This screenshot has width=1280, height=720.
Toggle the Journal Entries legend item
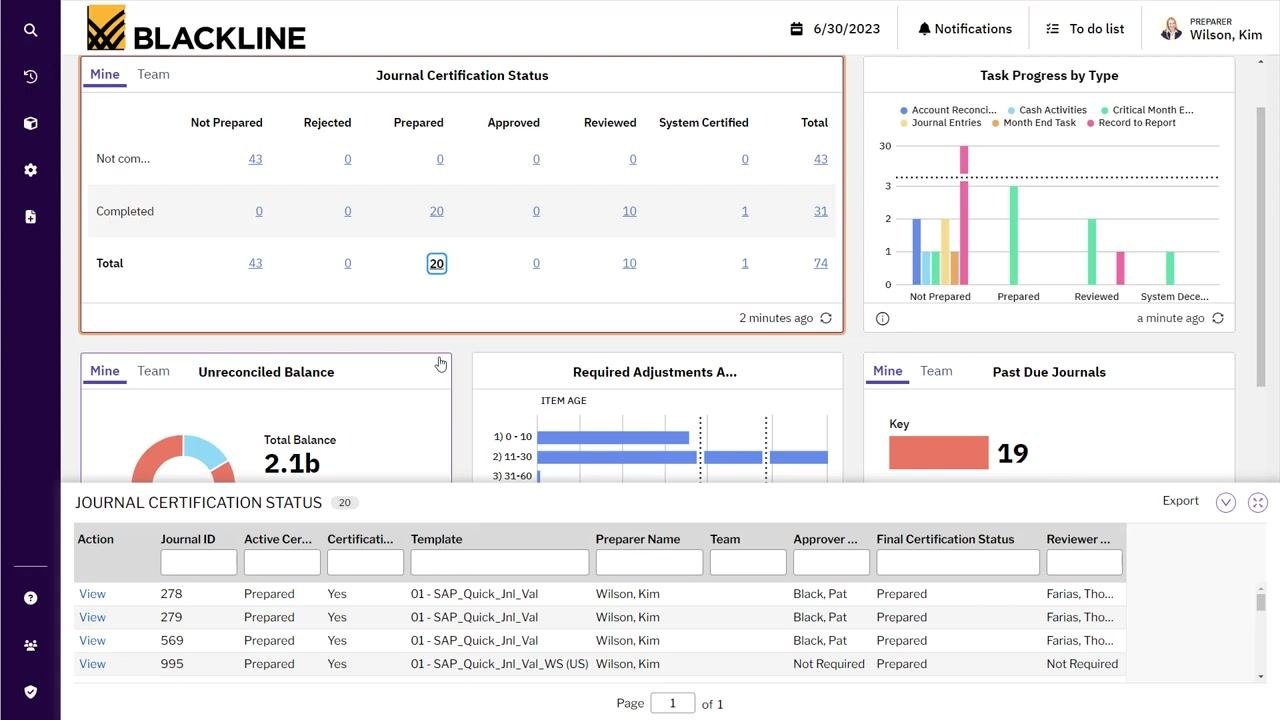point(941,123)
